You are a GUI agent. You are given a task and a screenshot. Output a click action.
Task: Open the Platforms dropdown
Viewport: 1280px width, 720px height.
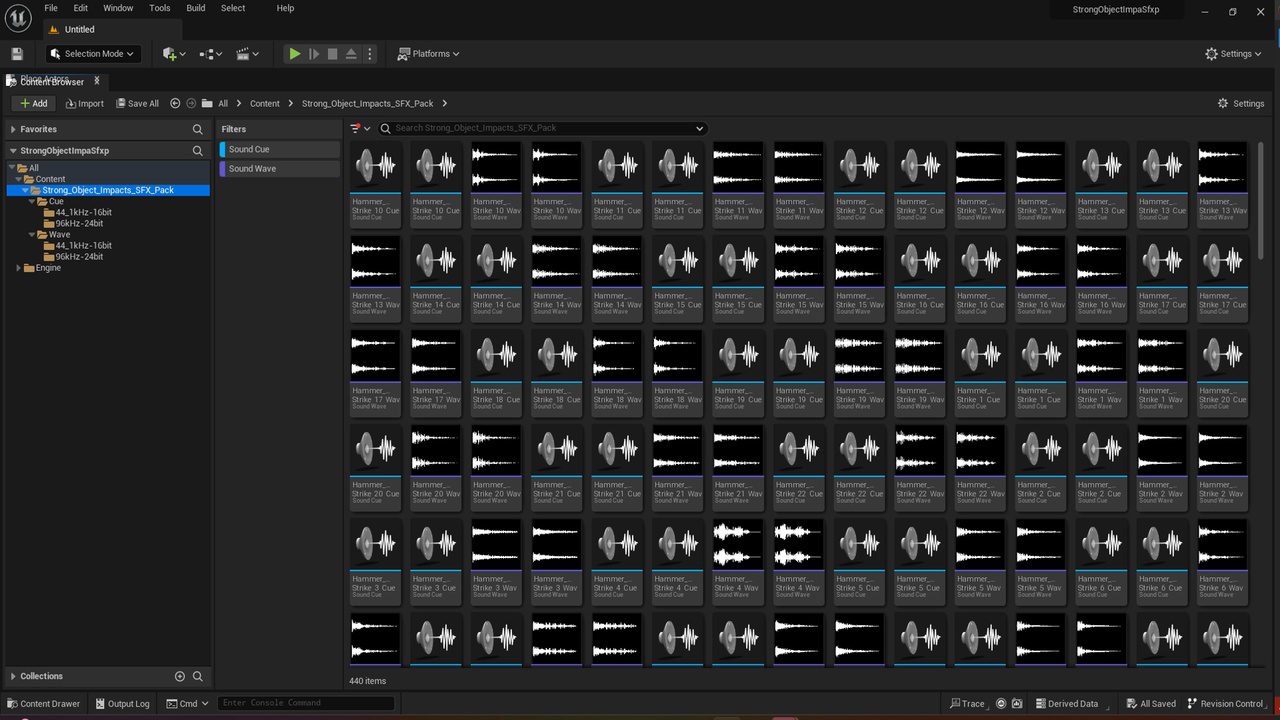click(x=428, y=54)
